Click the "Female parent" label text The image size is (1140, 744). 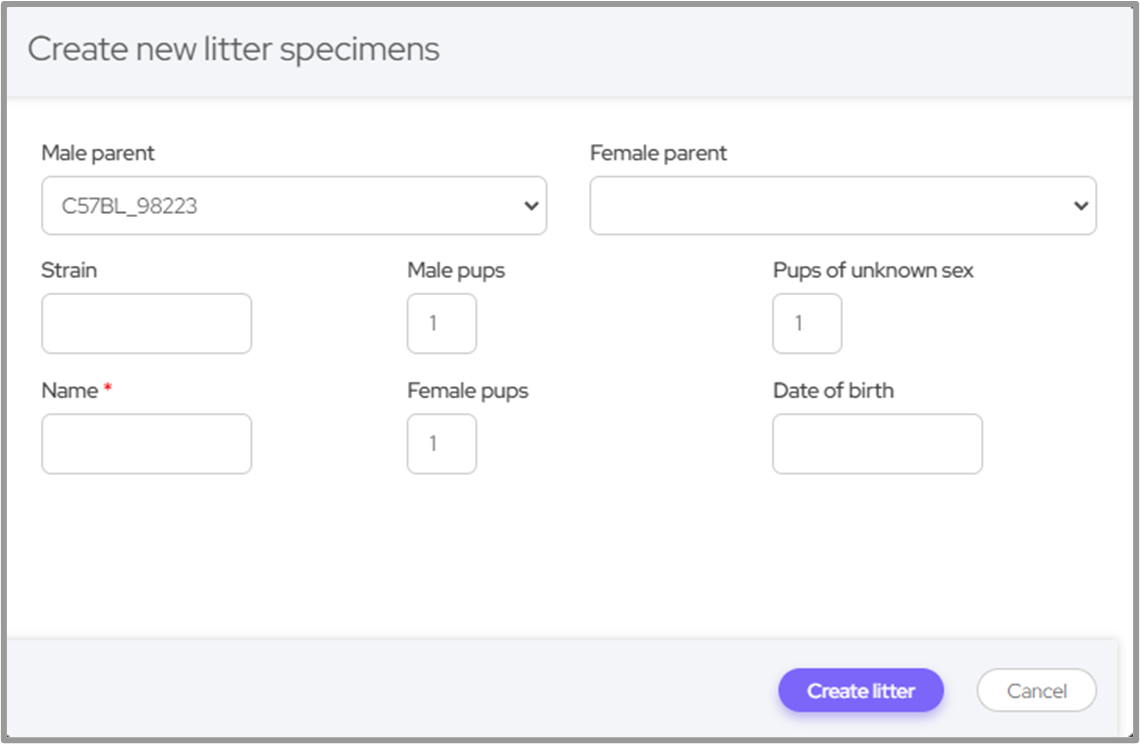click(x=658, y=153)
